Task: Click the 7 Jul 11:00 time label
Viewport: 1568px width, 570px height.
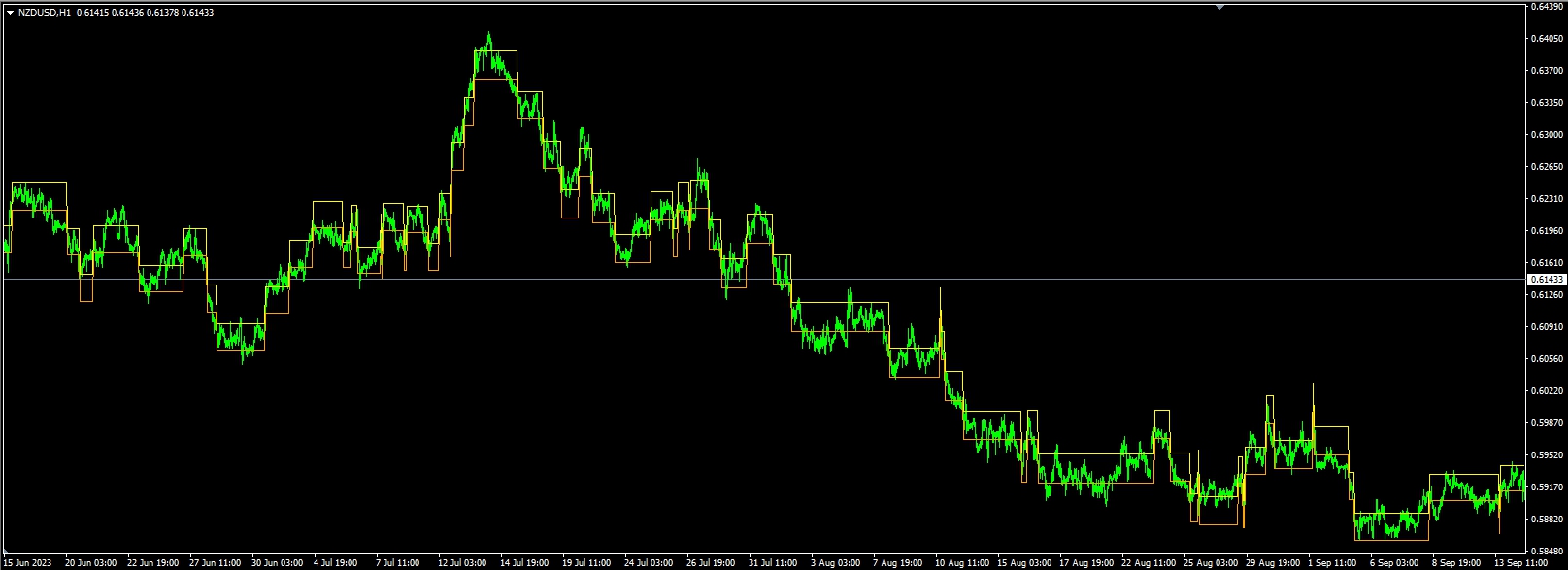Action: tap(398, 562)
